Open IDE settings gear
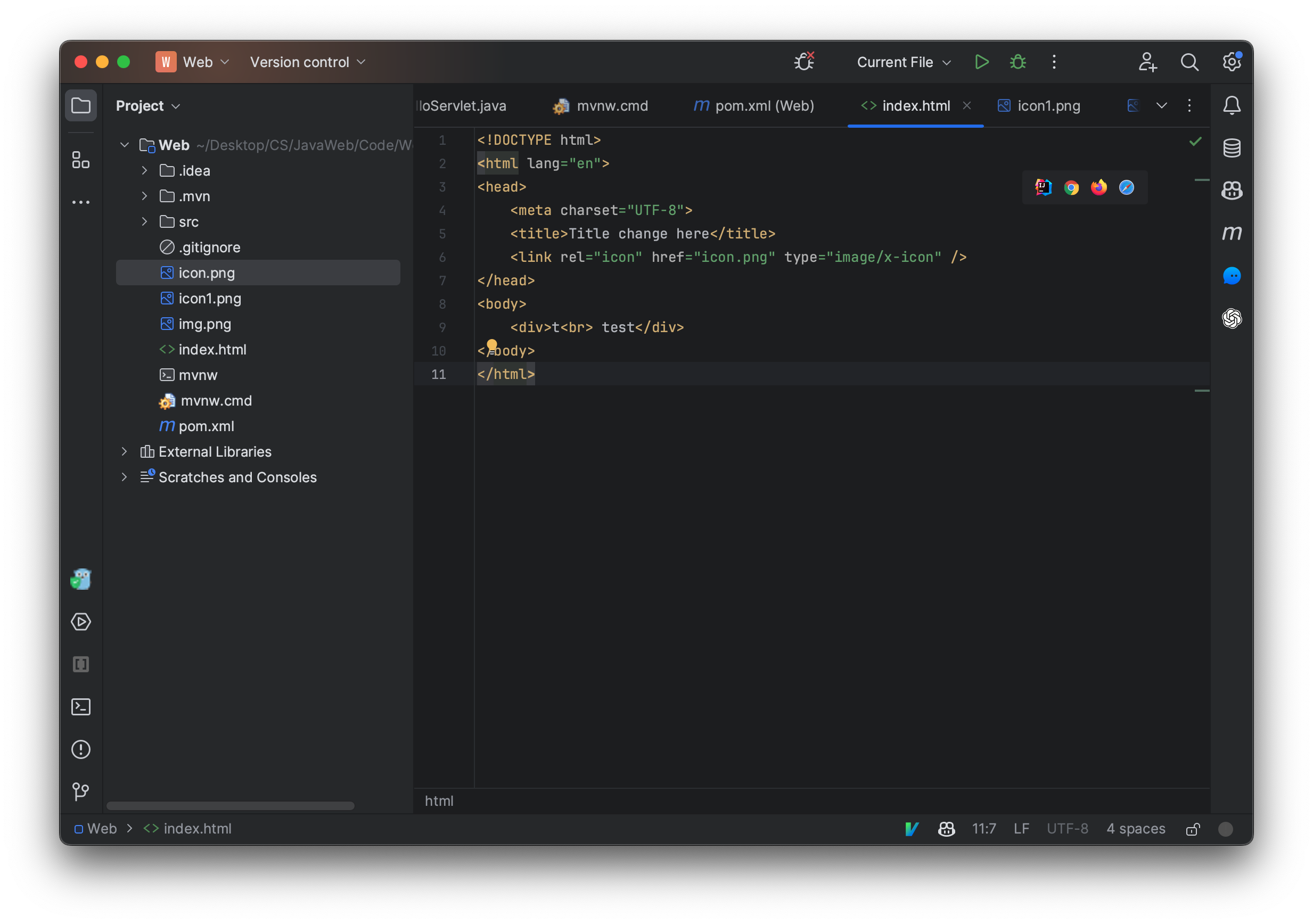The width and height of the screenshot is (1313, 924). tap(1231, 62)
